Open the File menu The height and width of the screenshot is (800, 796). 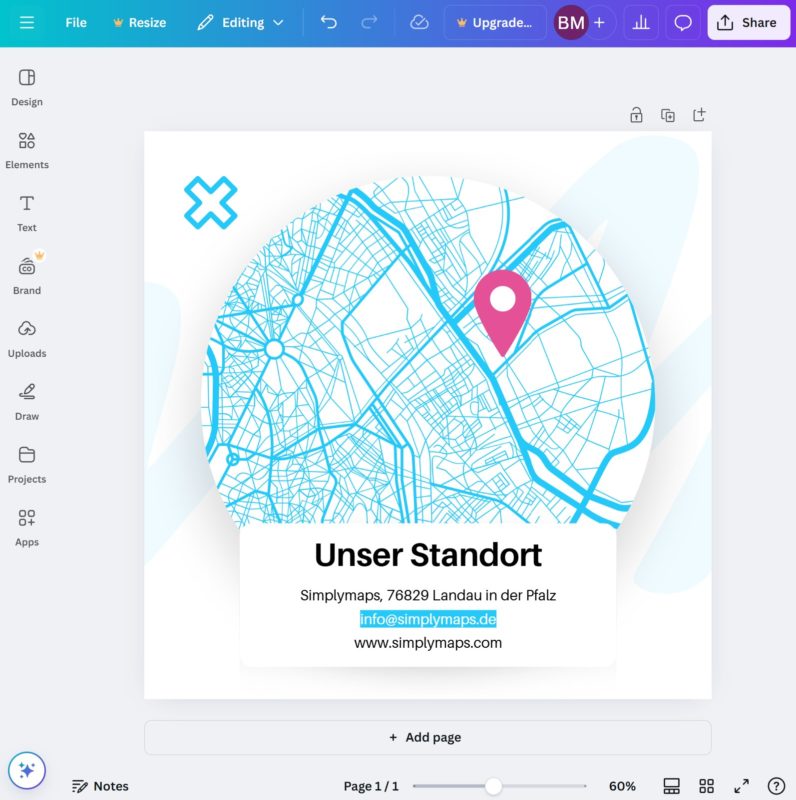coord(76,22)
